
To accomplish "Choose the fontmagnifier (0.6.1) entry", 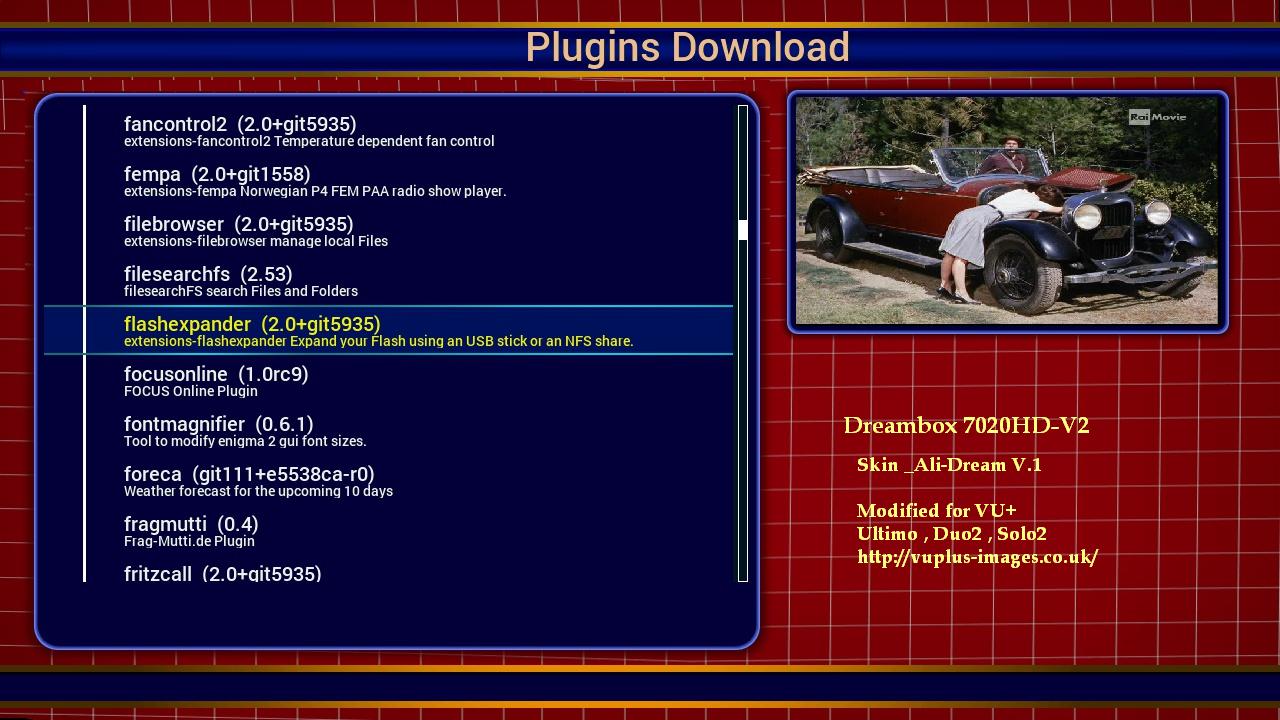I will tap(388, 431).
